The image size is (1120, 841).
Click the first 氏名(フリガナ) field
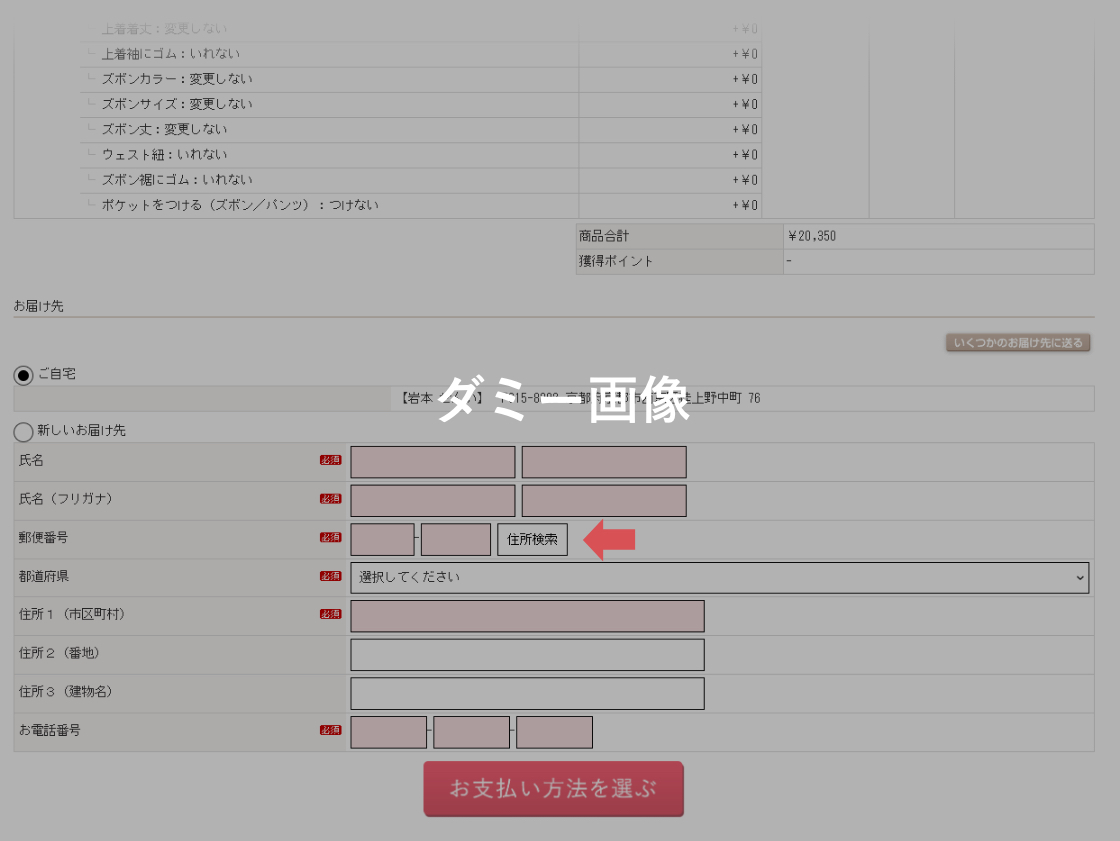point(433,501)
